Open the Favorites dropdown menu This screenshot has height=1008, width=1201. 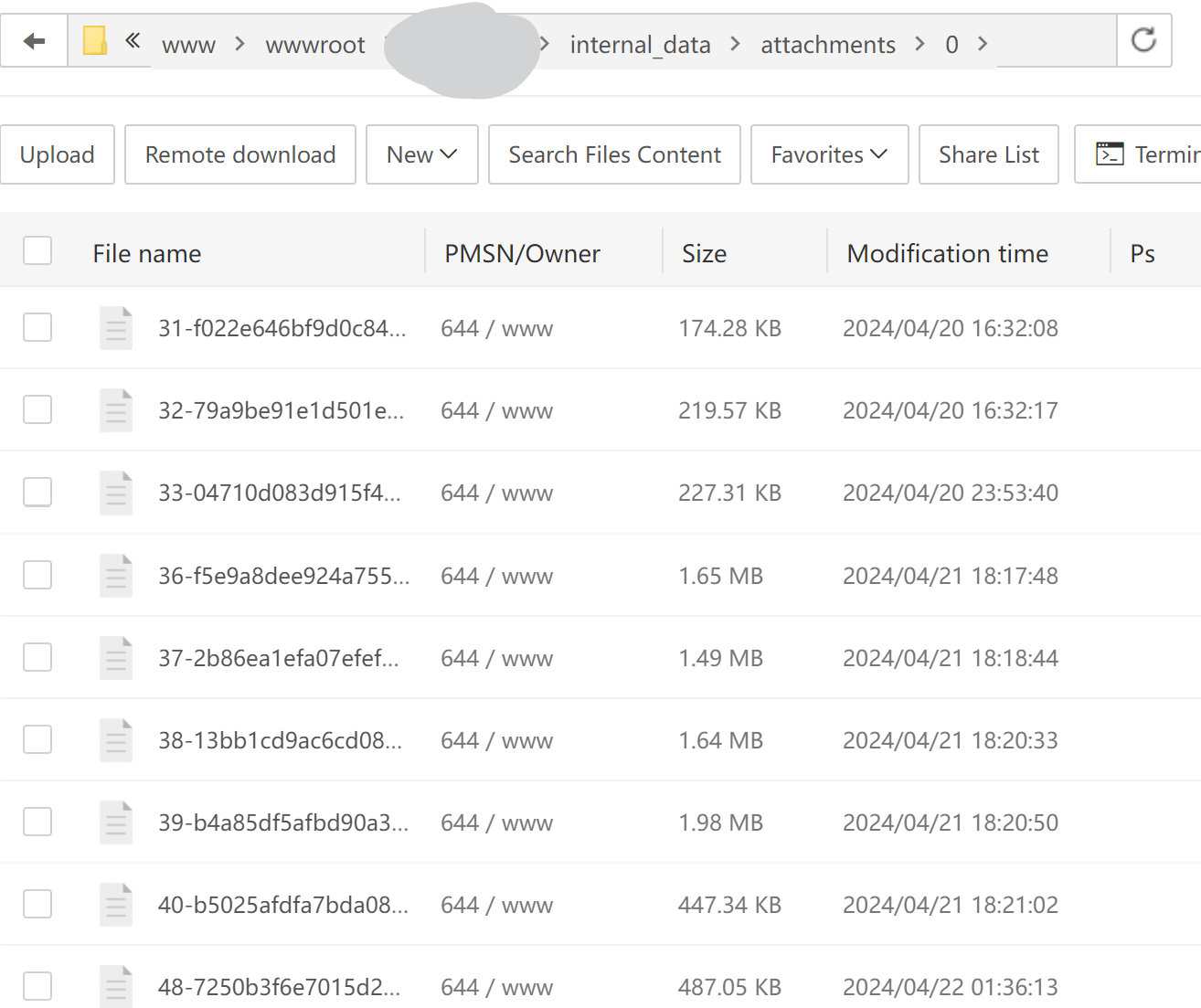tap(830, 154)
